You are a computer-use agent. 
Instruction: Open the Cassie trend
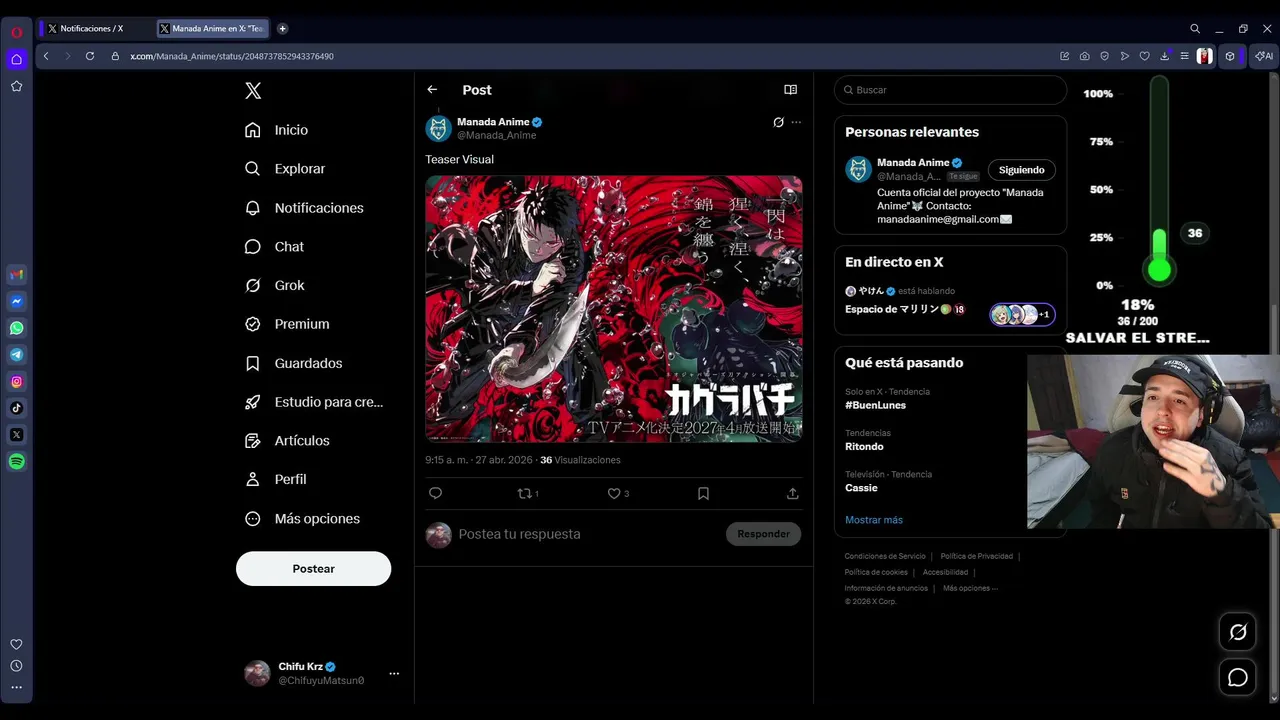[x=861, y=488]
